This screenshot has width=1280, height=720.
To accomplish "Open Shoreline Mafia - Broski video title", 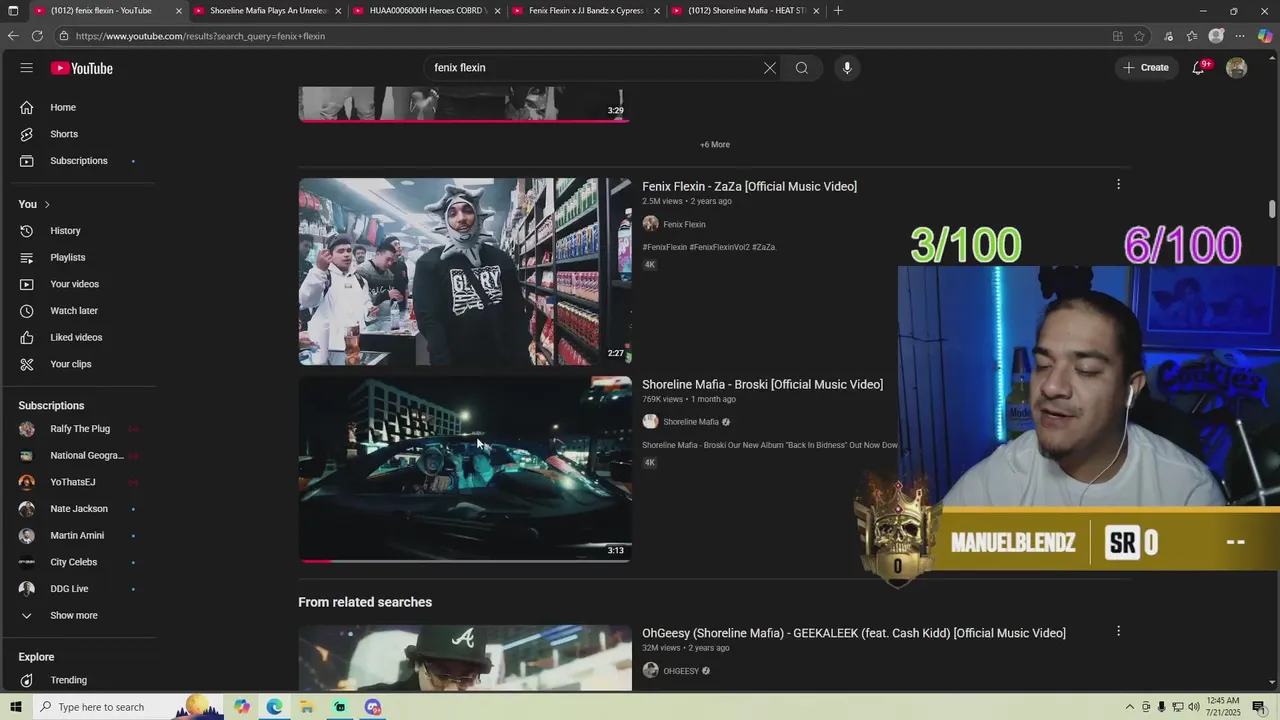I will tap(762, 385).
